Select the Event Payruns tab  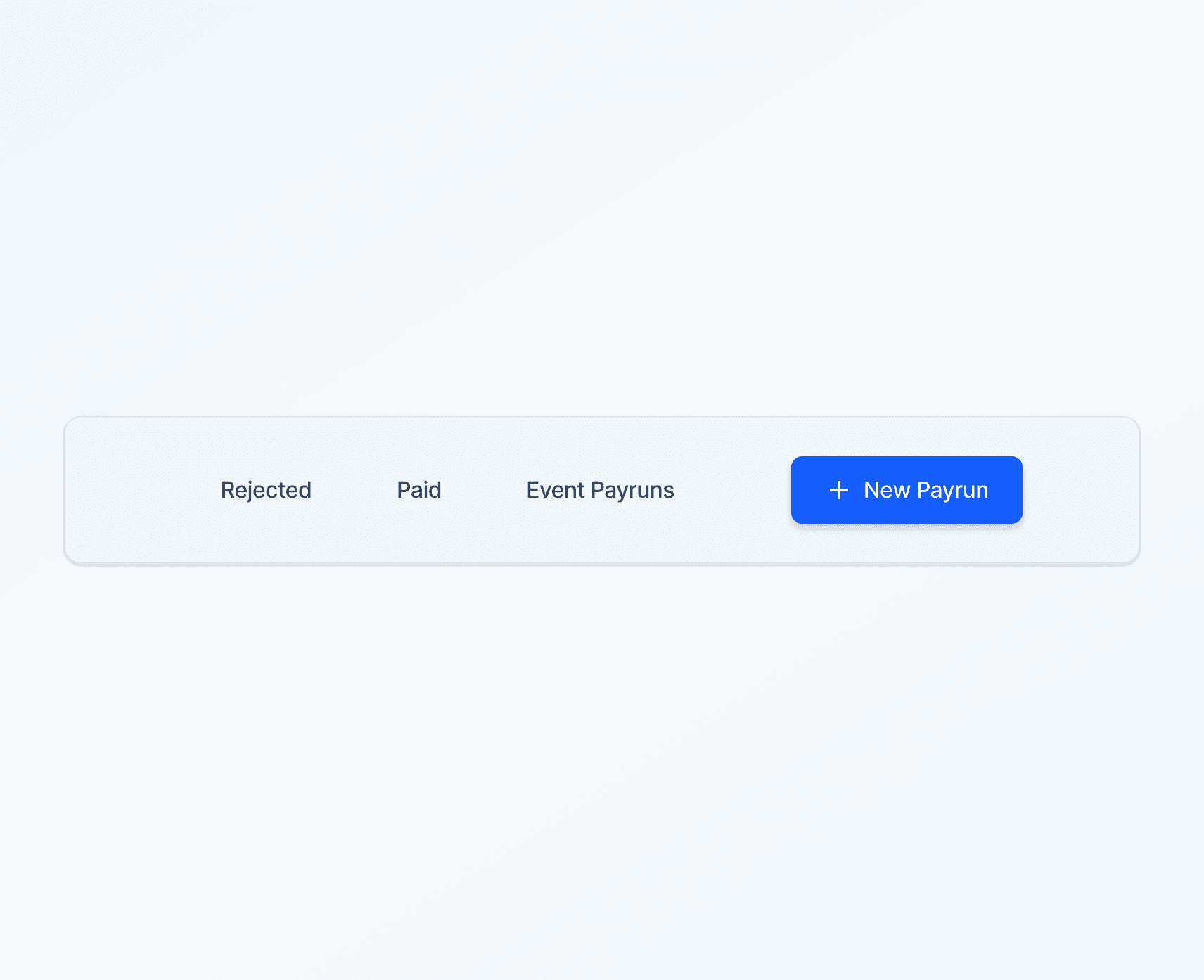pos(600,490)
